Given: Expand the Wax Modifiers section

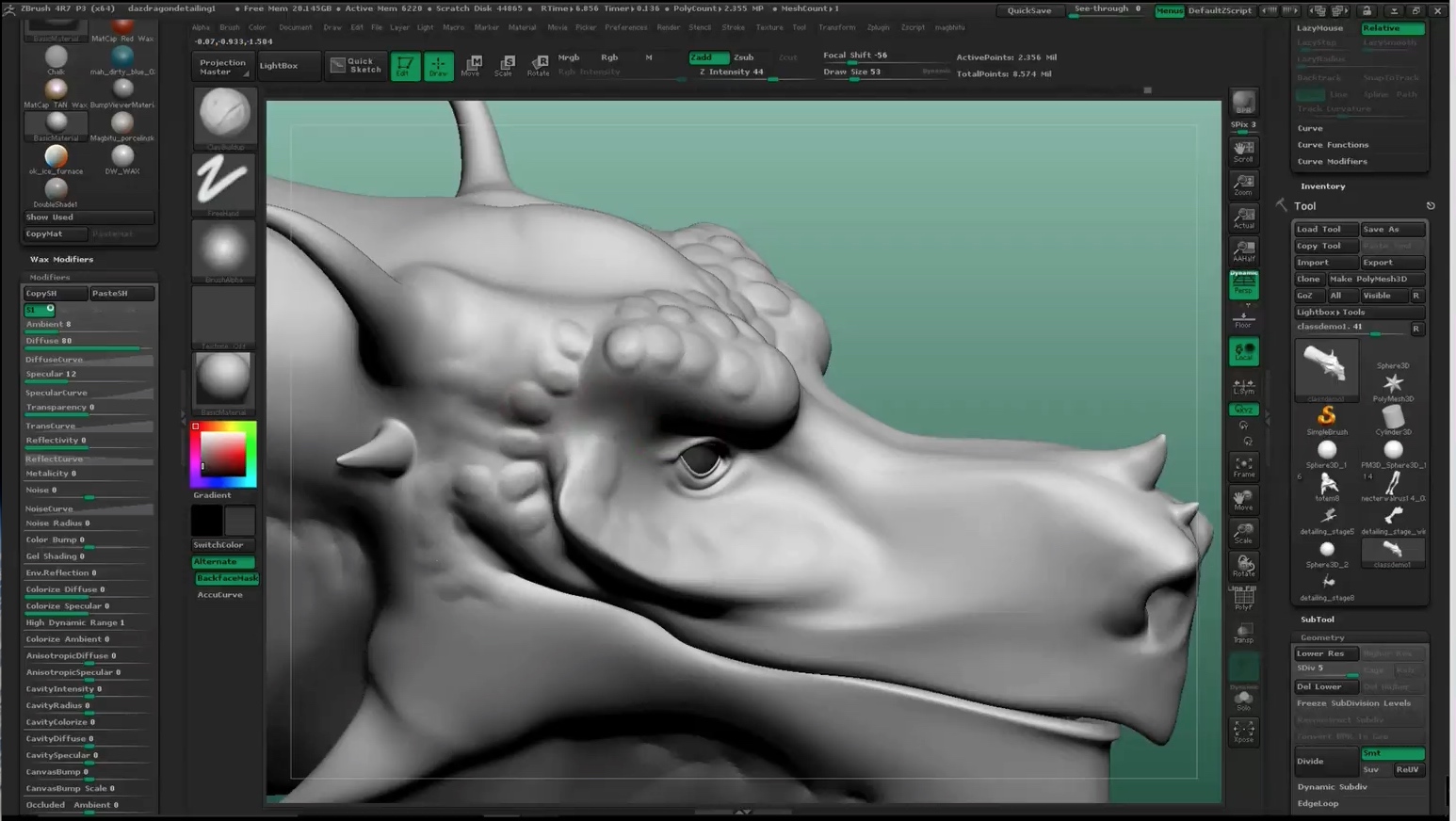Looking at the screenshot, I should [x=61, y=259].
